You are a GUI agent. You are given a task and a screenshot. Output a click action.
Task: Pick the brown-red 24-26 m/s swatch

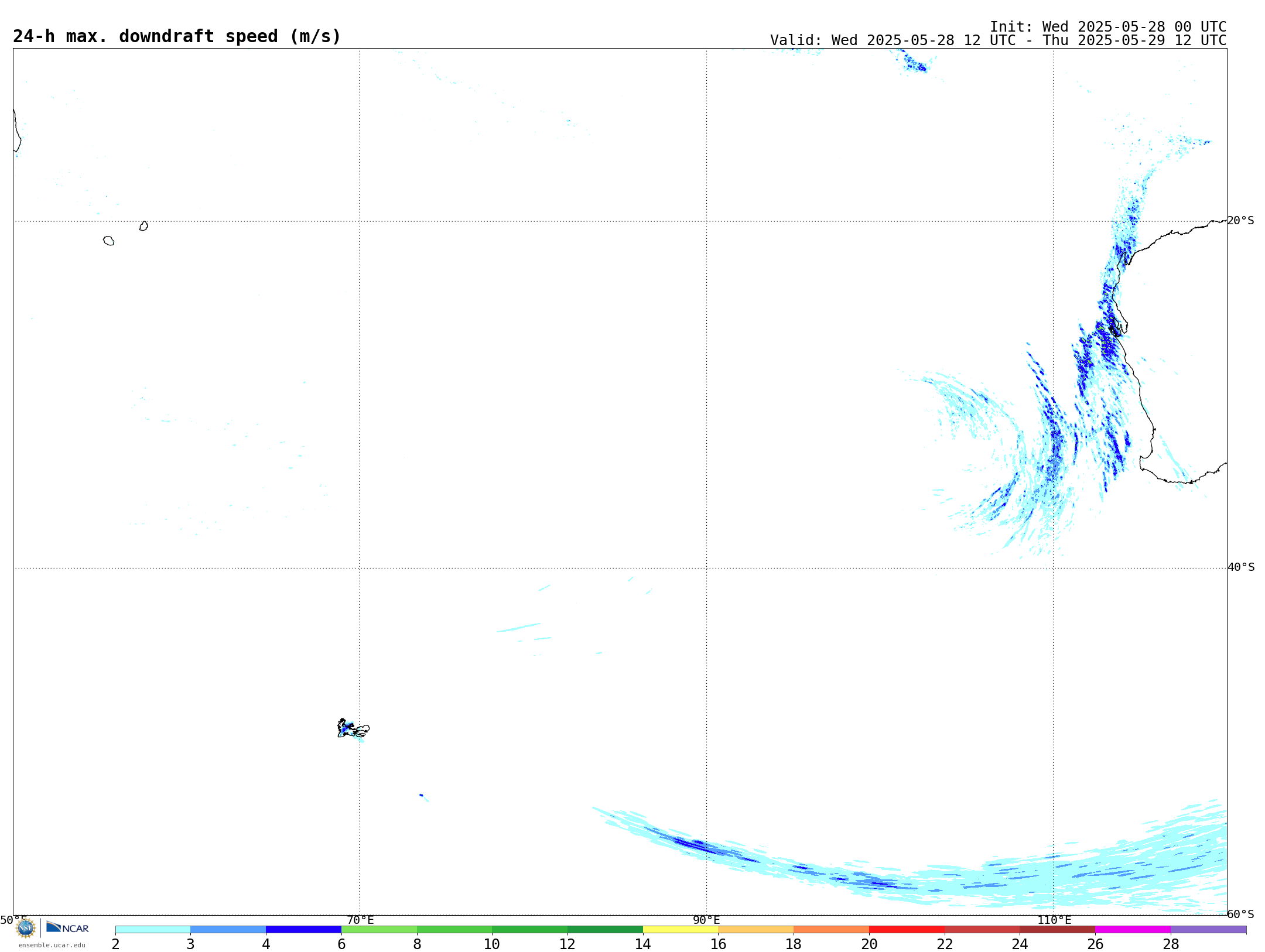(1058, 929)
